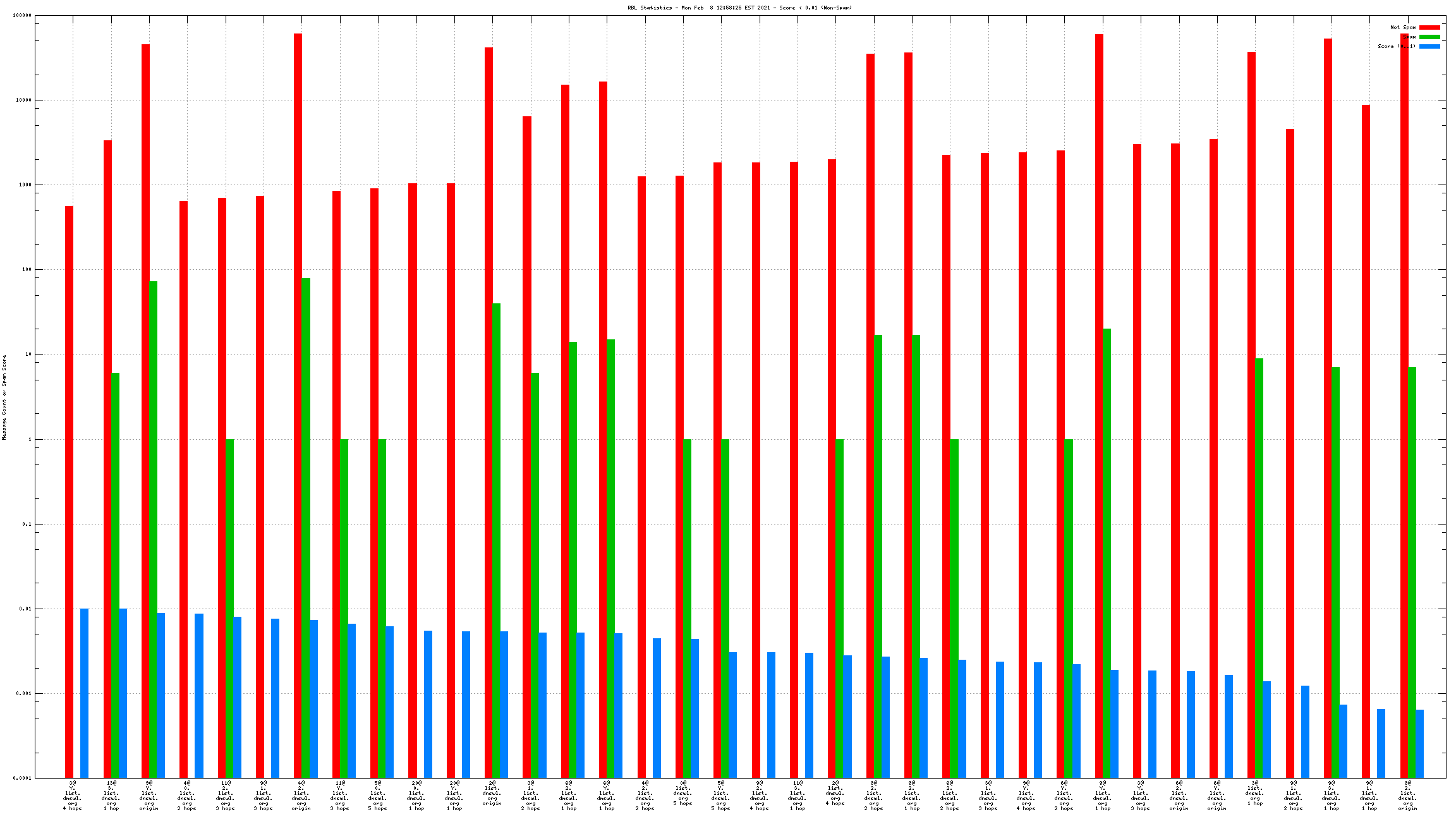Screen dimensions: 1456x819
Task: Click the 100 y-axis tick label
Action: [x=26, y=269]
